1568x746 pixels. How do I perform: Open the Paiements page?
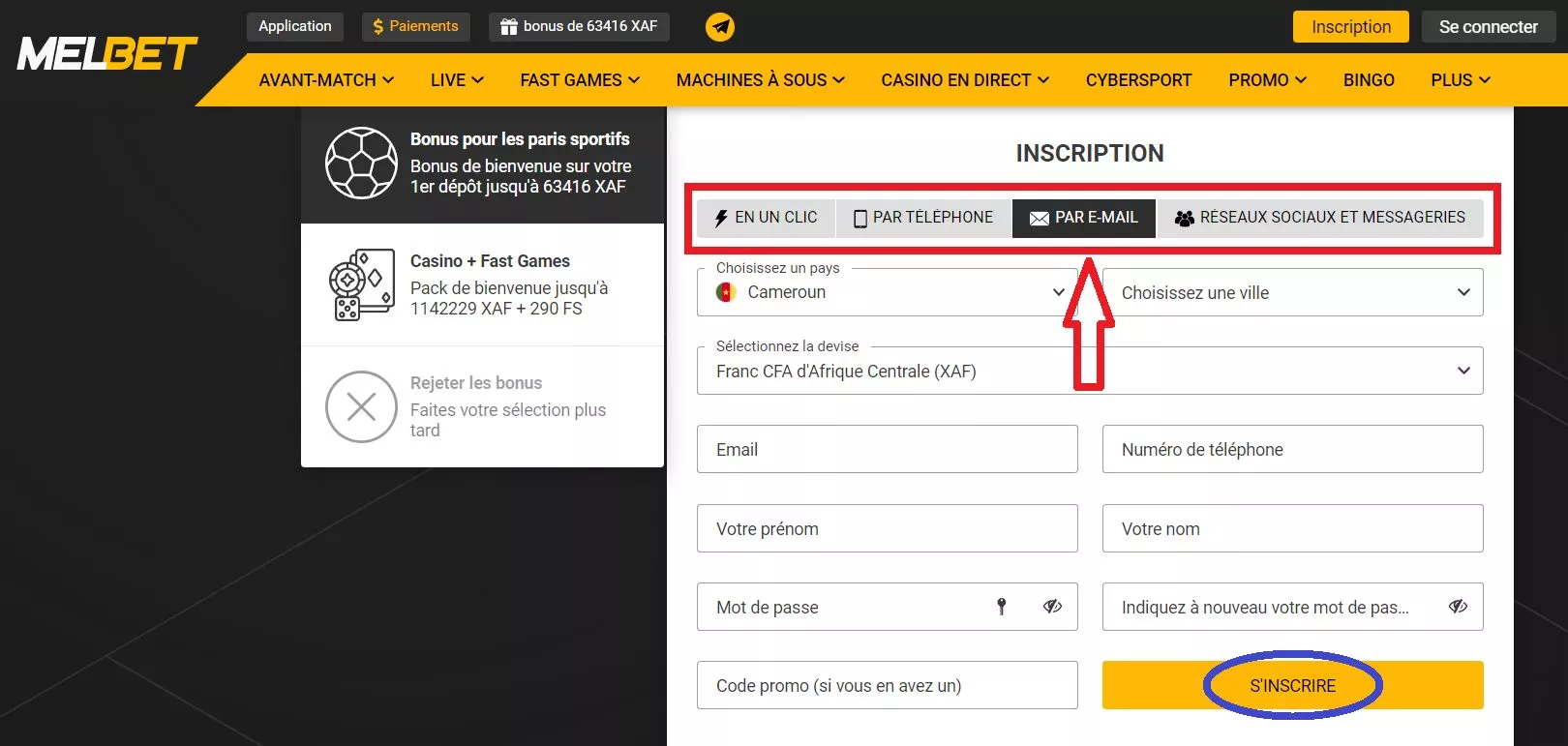[x=416, y=26]
